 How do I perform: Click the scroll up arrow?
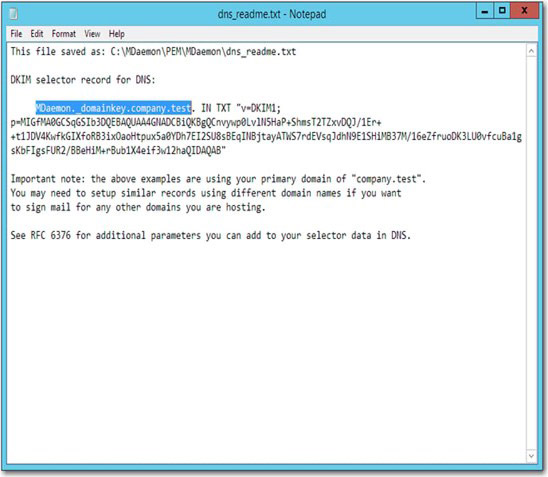pos(531,51)
